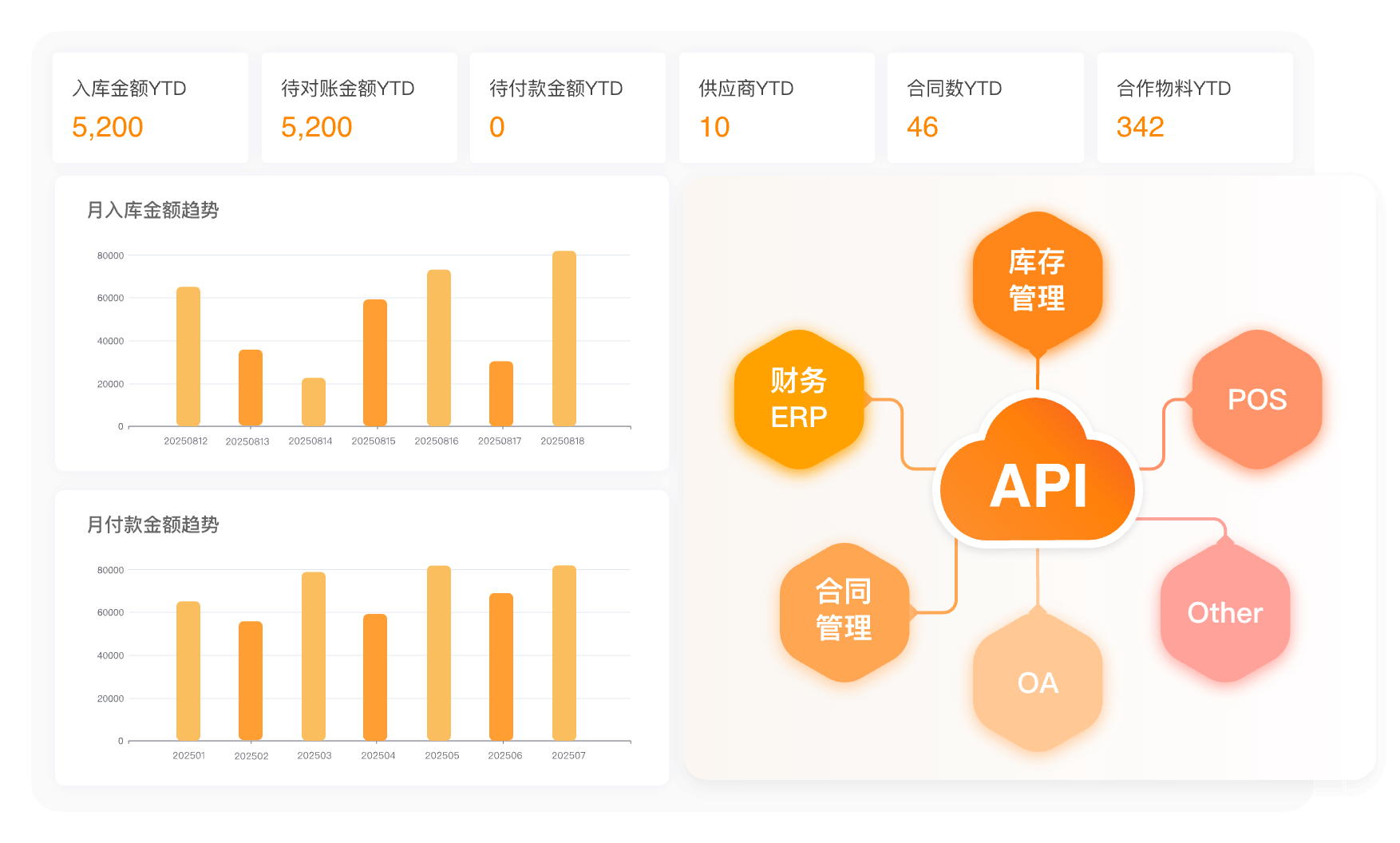Image resolution: width=1400 pixels, height=843 pixels.
Task: Click the 待付款金额YTD card showing 0
Action: (x=568, y=108)
